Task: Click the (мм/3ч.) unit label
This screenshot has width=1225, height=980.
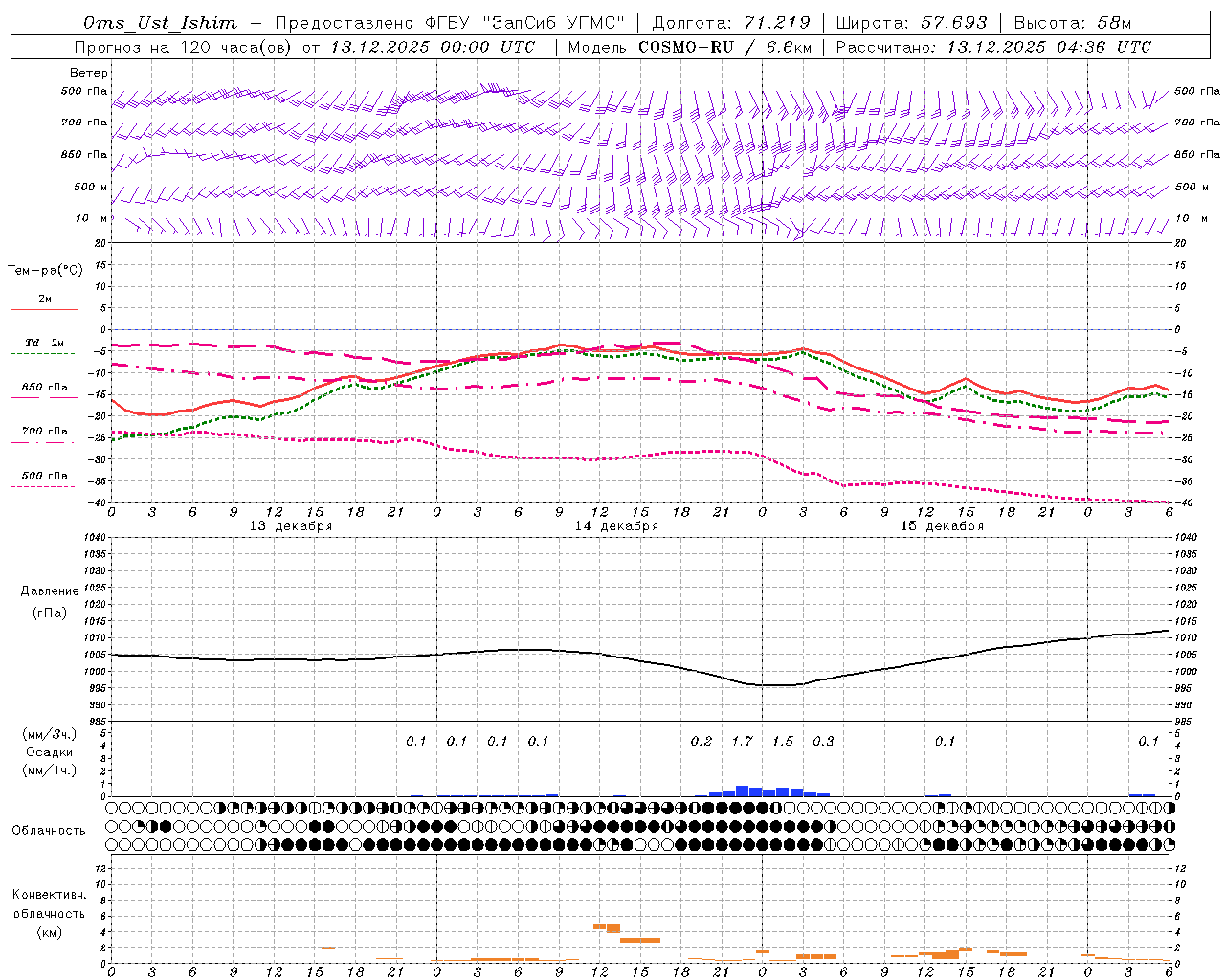Action: 50,734
